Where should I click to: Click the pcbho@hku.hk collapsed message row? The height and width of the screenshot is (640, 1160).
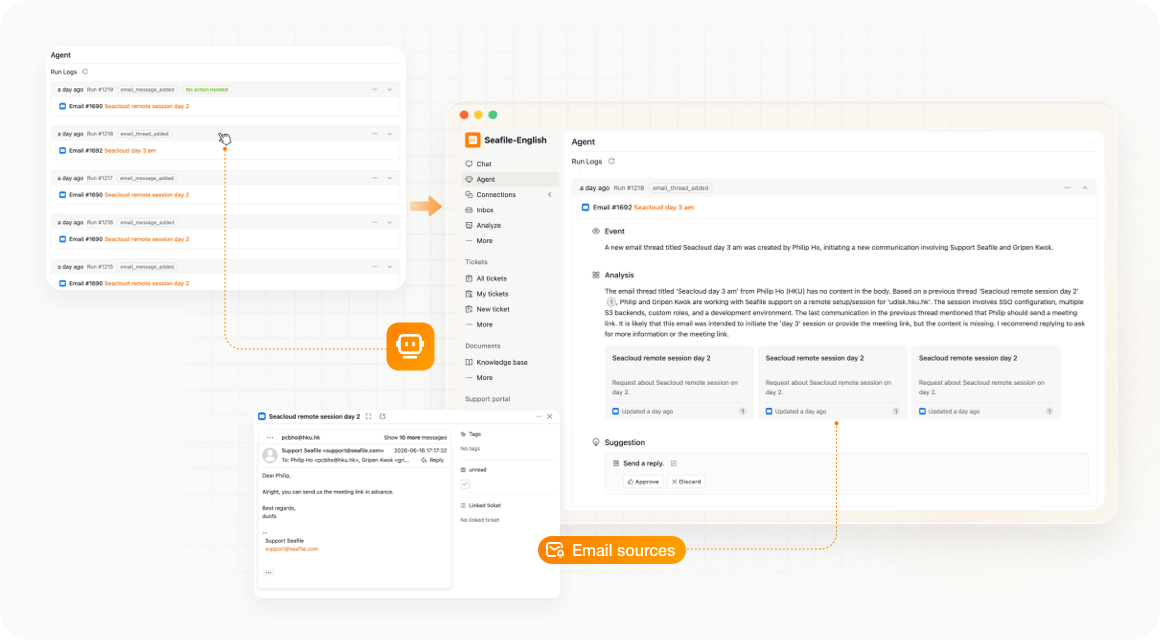355,437
